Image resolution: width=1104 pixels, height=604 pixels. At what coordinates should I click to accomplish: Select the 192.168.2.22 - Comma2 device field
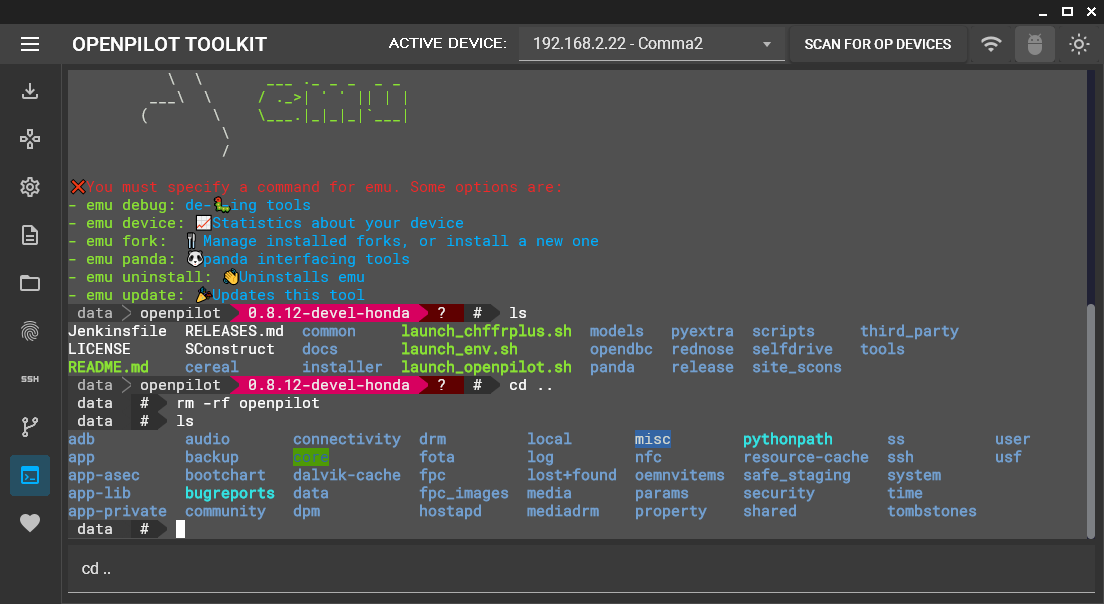[x=651, y=44]
